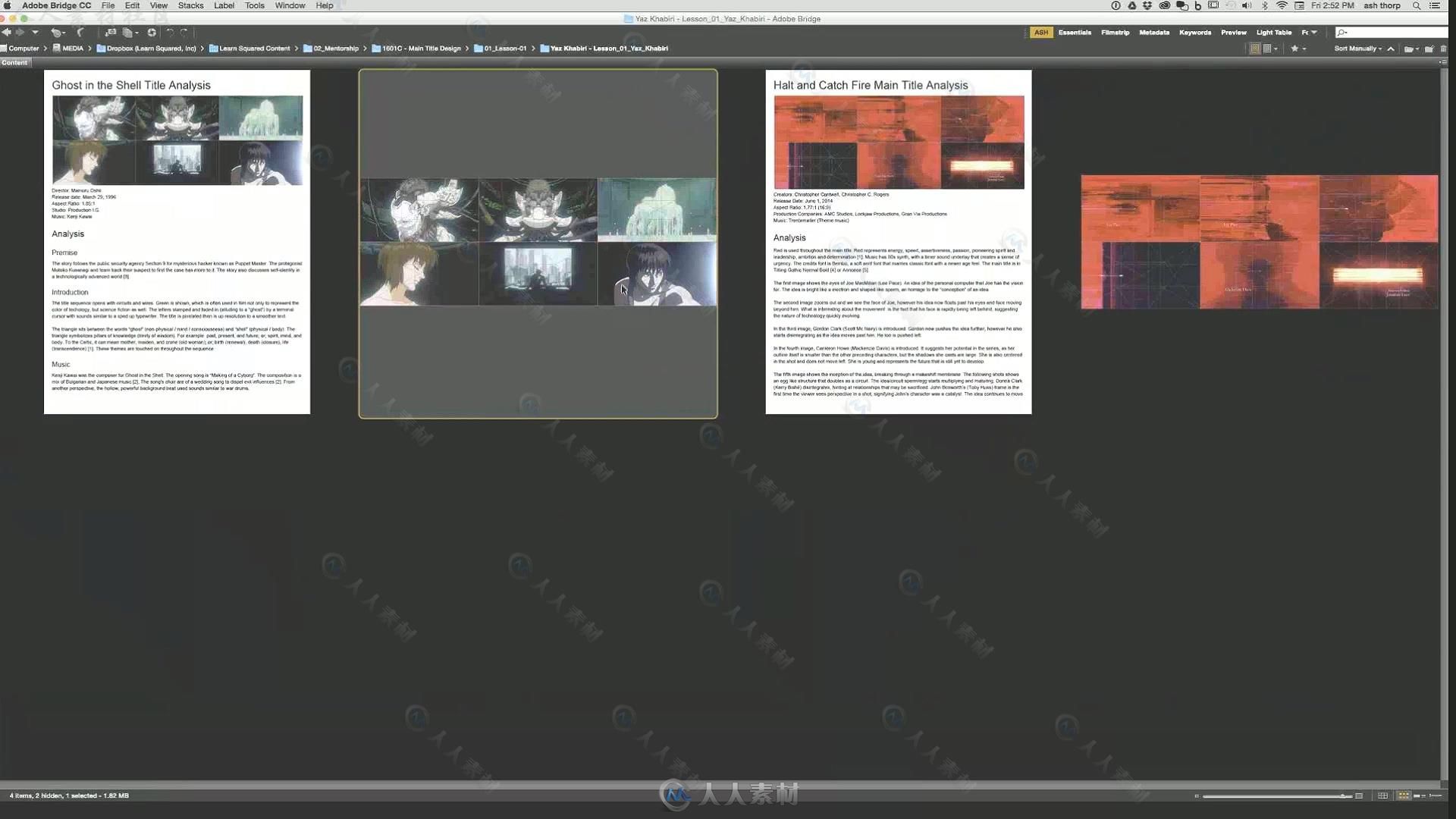The height and width of the screenshot is (819, 1456).
Task: Open Spotlight search in the macOS menu bar
Action: (1416, 5)
